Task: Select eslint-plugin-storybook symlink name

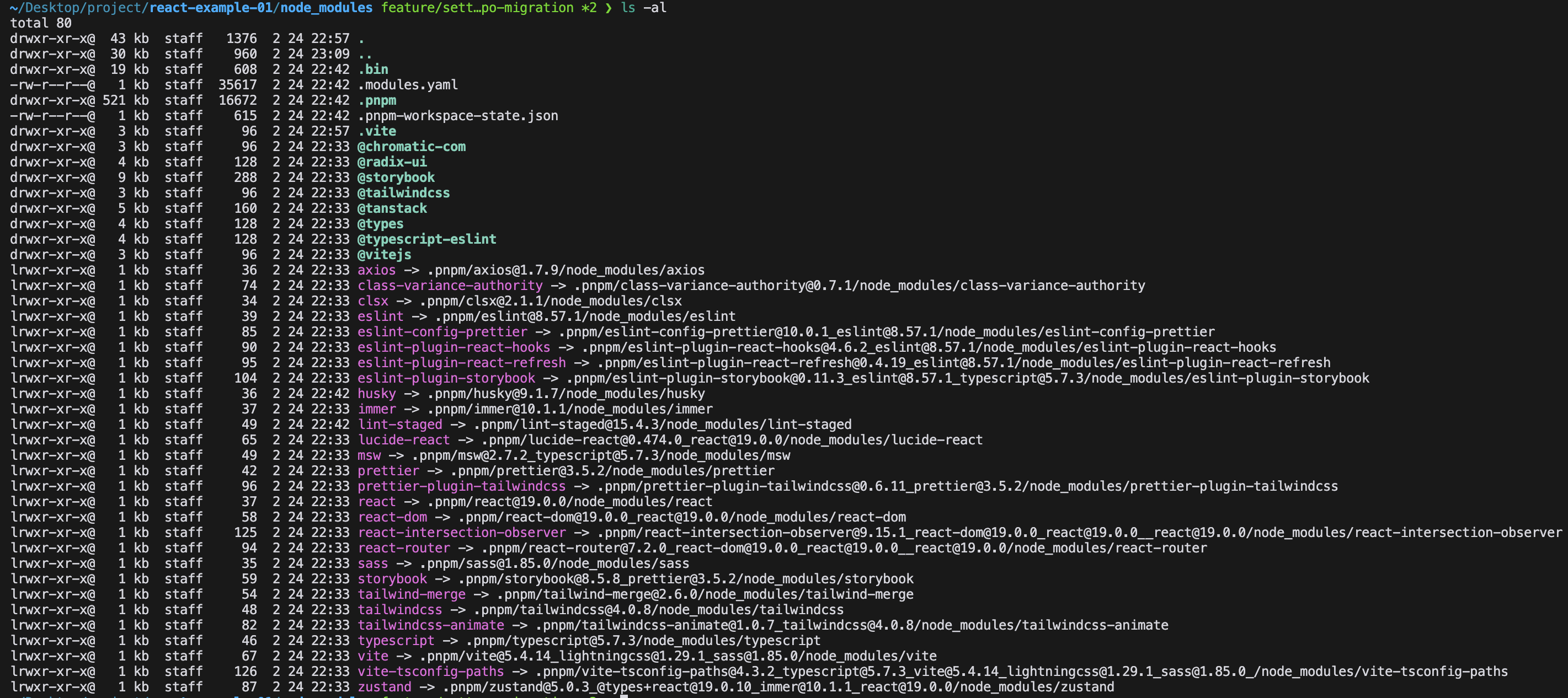Action: pyautogui.click(x=446, y=378)
